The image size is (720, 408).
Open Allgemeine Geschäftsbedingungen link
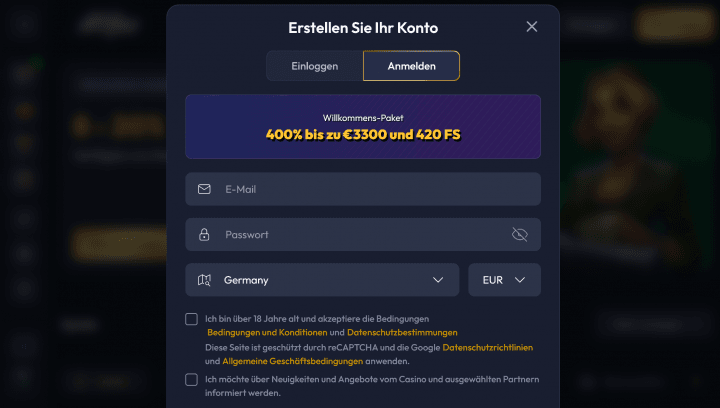click(x=292, y=361)
